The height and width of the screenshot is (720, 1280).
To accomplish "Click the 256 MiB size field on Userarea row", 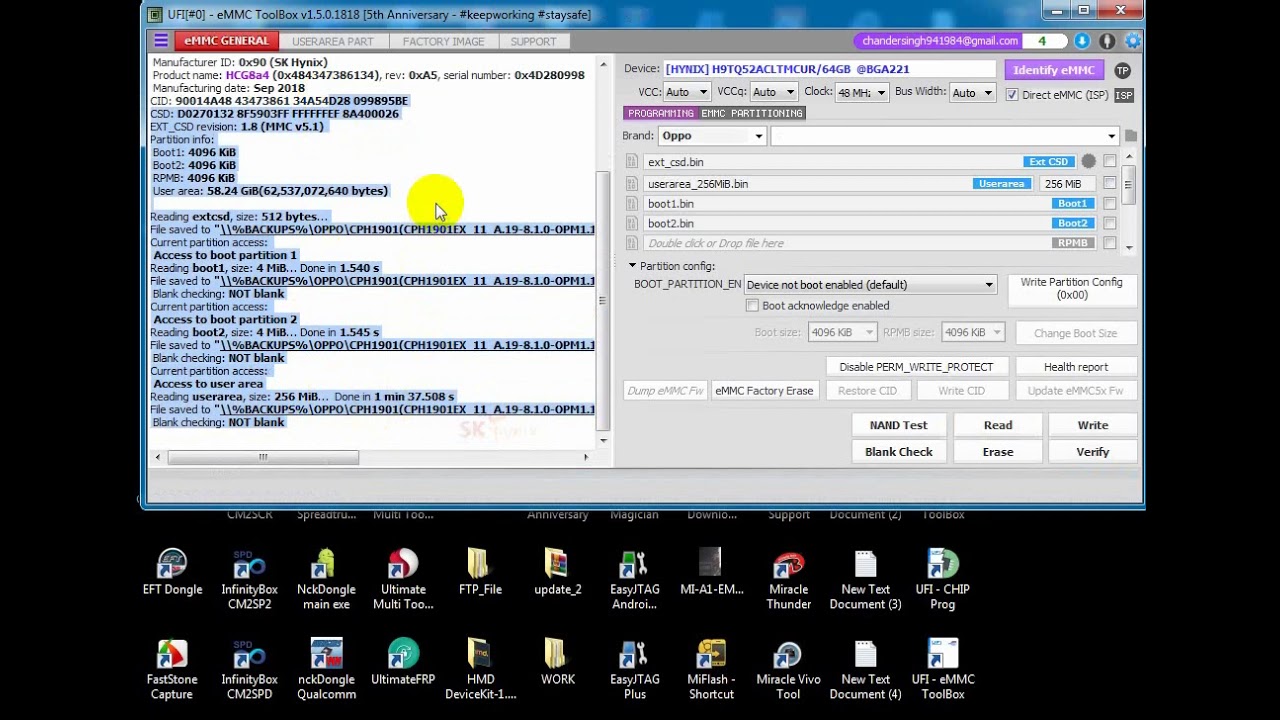I will pyautogui.click(x=1066, y=184).
